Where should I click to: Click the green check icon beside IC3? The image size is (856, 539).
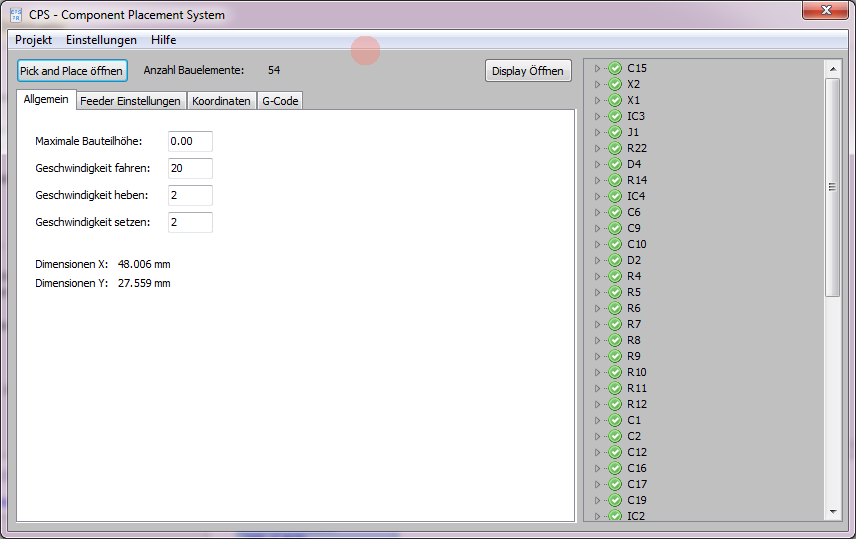[x=615, y=116]
